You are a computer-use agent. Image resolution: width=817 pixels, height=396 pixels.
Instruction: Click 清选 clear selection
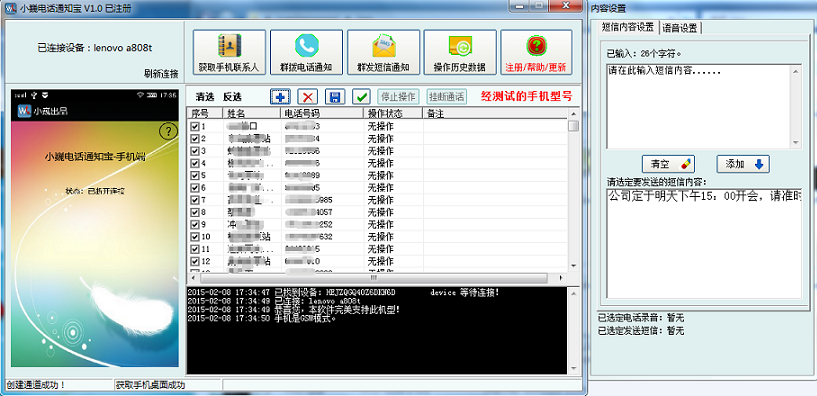pyautogui.click(x=205, y=97)
